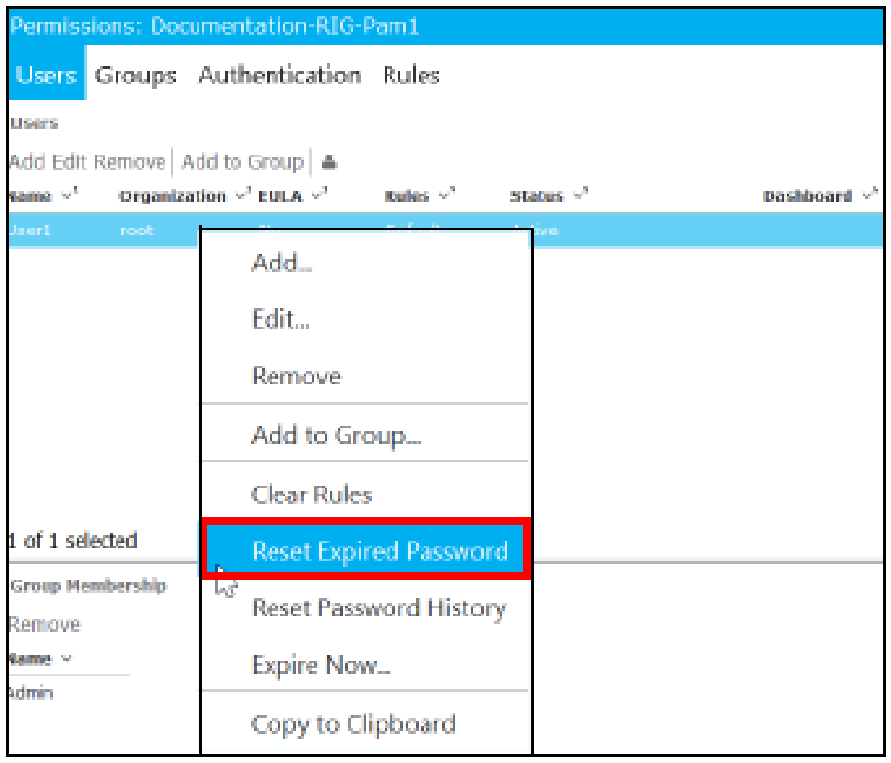The height and width of the screenshot is (763, 891).
Task: Click Remove under Group Membership
Action: coord(45,624)
